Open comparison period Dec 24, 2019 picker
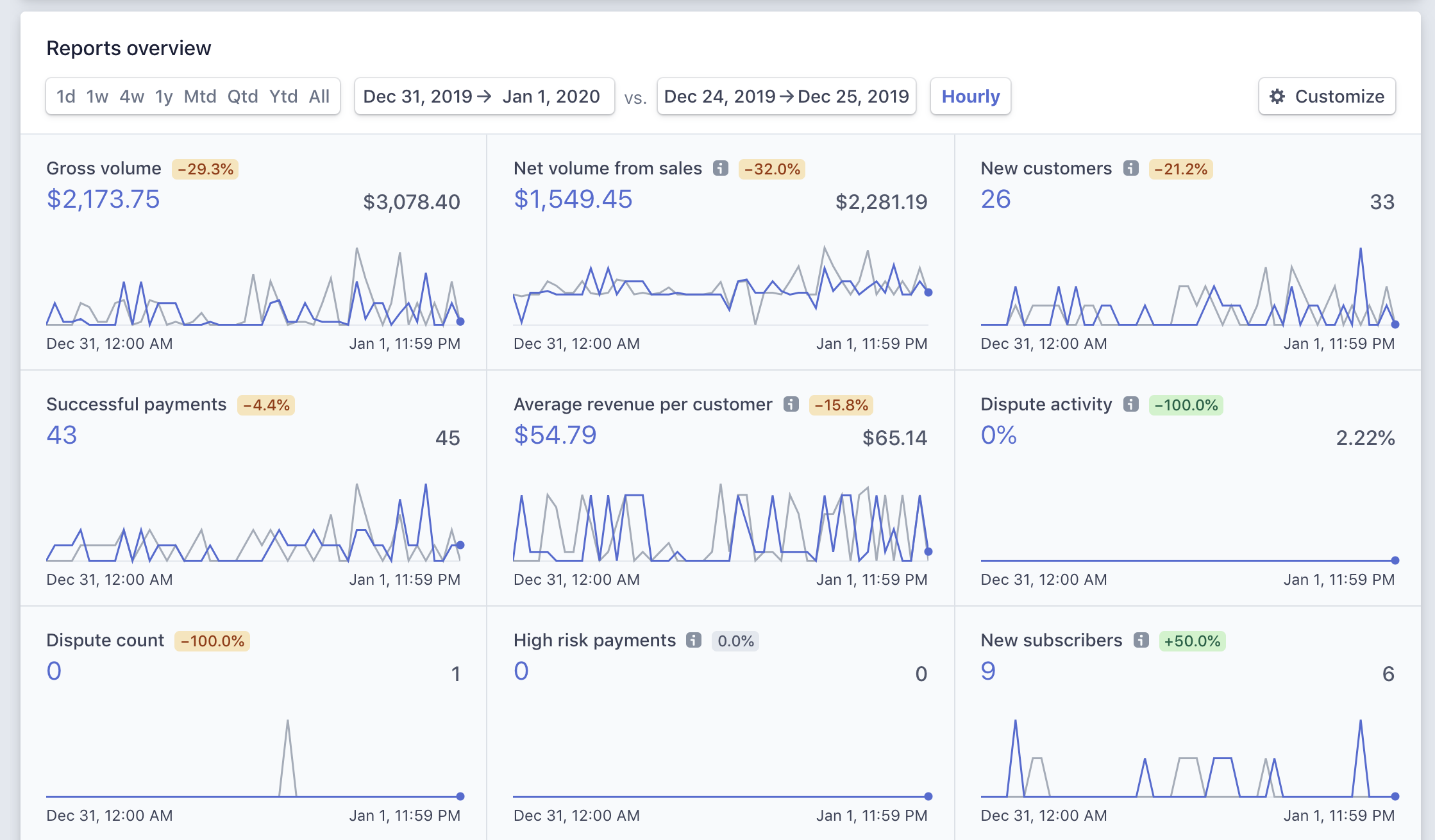This screenshot has width=1435, height=840. tap(786, 97)
